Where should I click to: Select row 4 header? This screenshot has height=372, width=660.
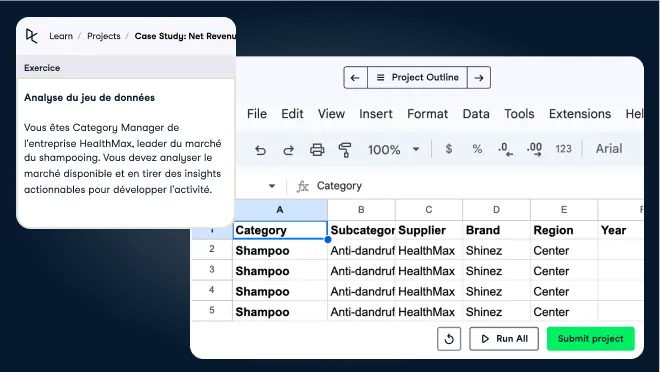pyautogui.click(x=212, y=290)
